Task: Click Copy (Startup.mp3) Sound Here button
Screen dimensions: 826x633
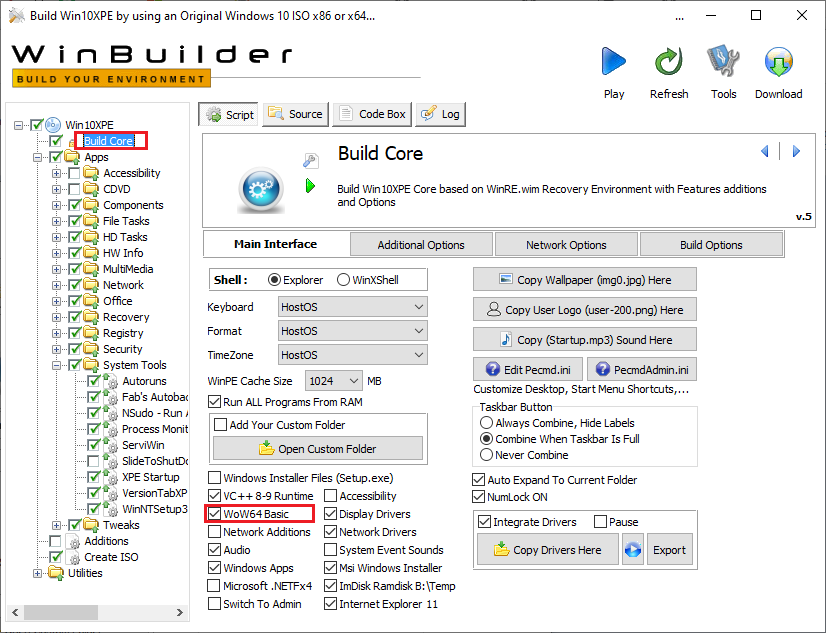Action: point(585,339)
